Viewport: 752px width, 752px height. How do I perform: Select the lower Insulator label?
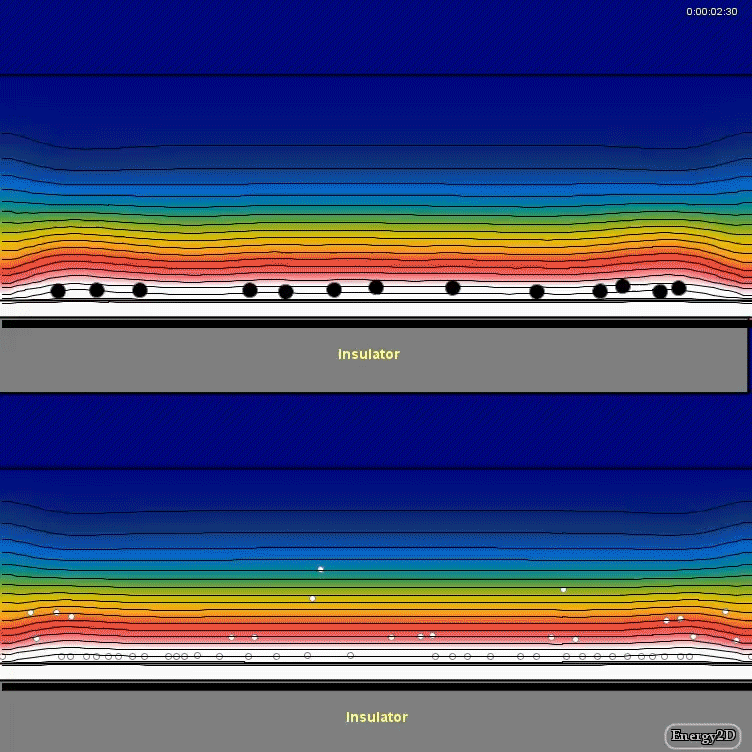click(376, 717)
